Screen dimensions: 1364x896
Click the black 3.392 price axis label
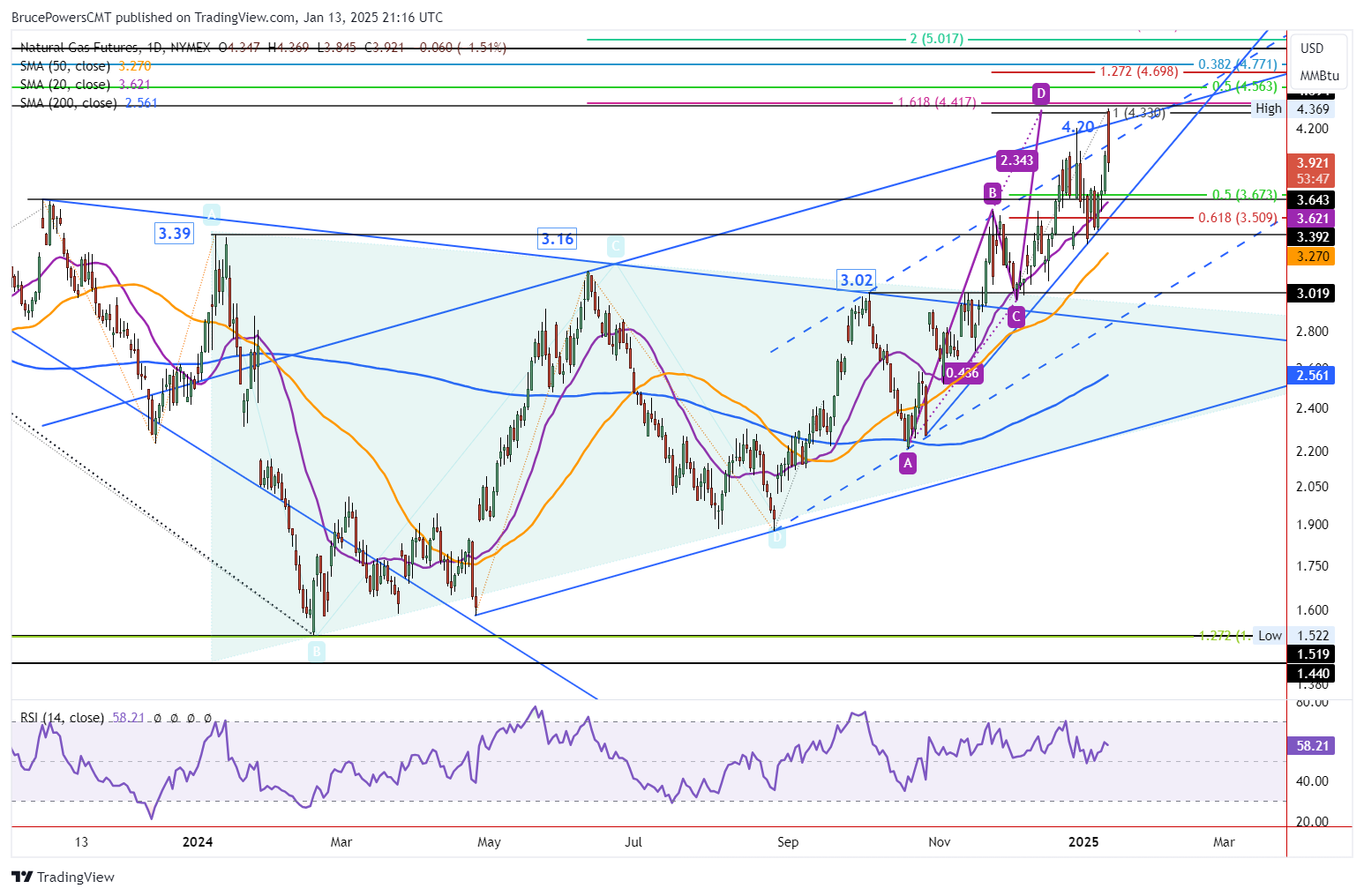point(1311,237)
